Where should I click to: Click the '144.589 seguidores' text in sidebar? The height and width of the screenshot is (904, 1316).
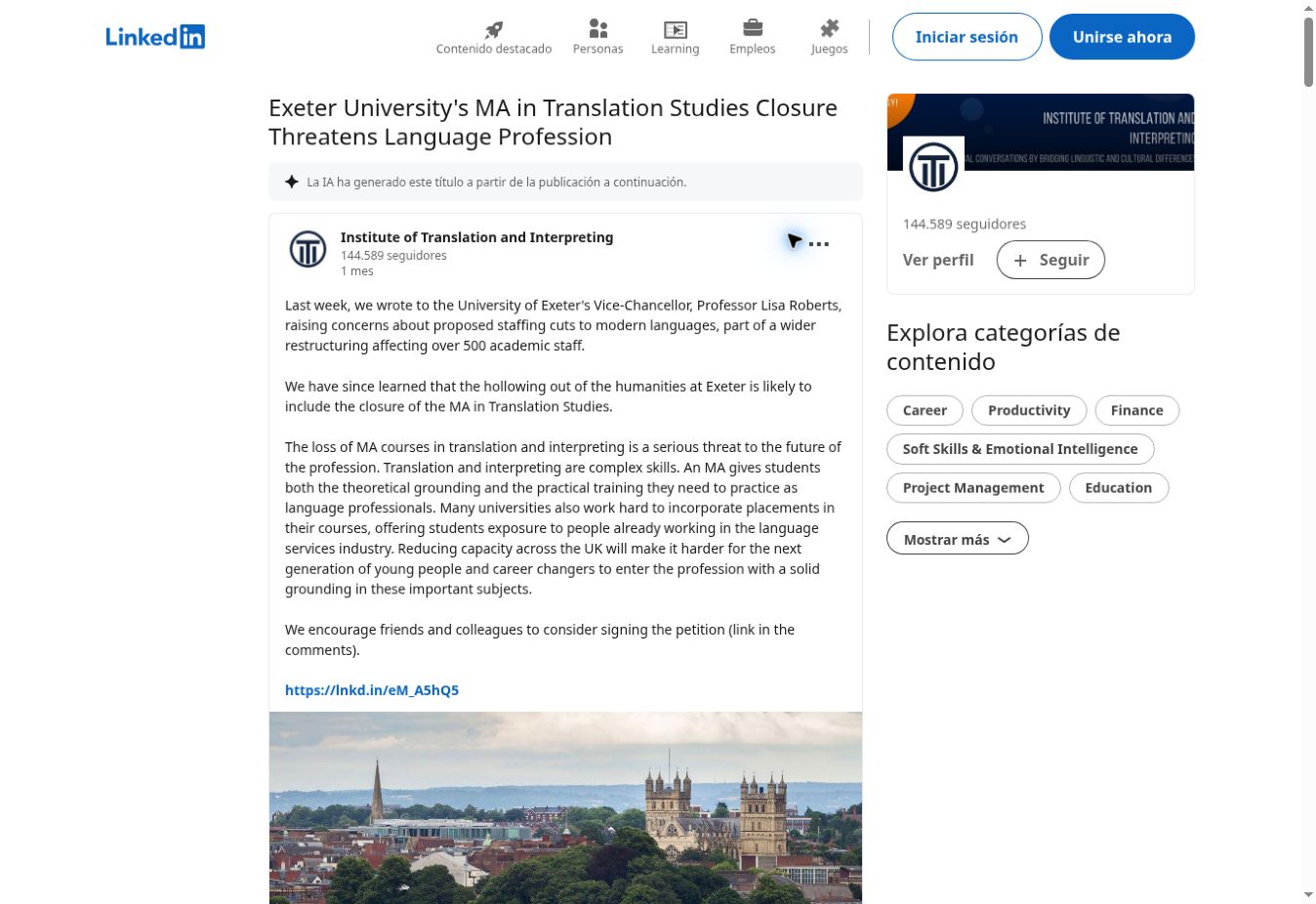965,224
